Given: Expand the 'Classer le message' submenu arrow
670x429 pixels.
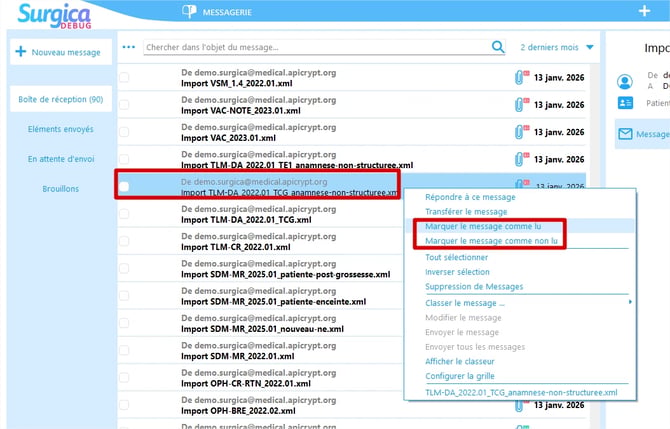Looking at the screenshot, I should coord(630,302).
